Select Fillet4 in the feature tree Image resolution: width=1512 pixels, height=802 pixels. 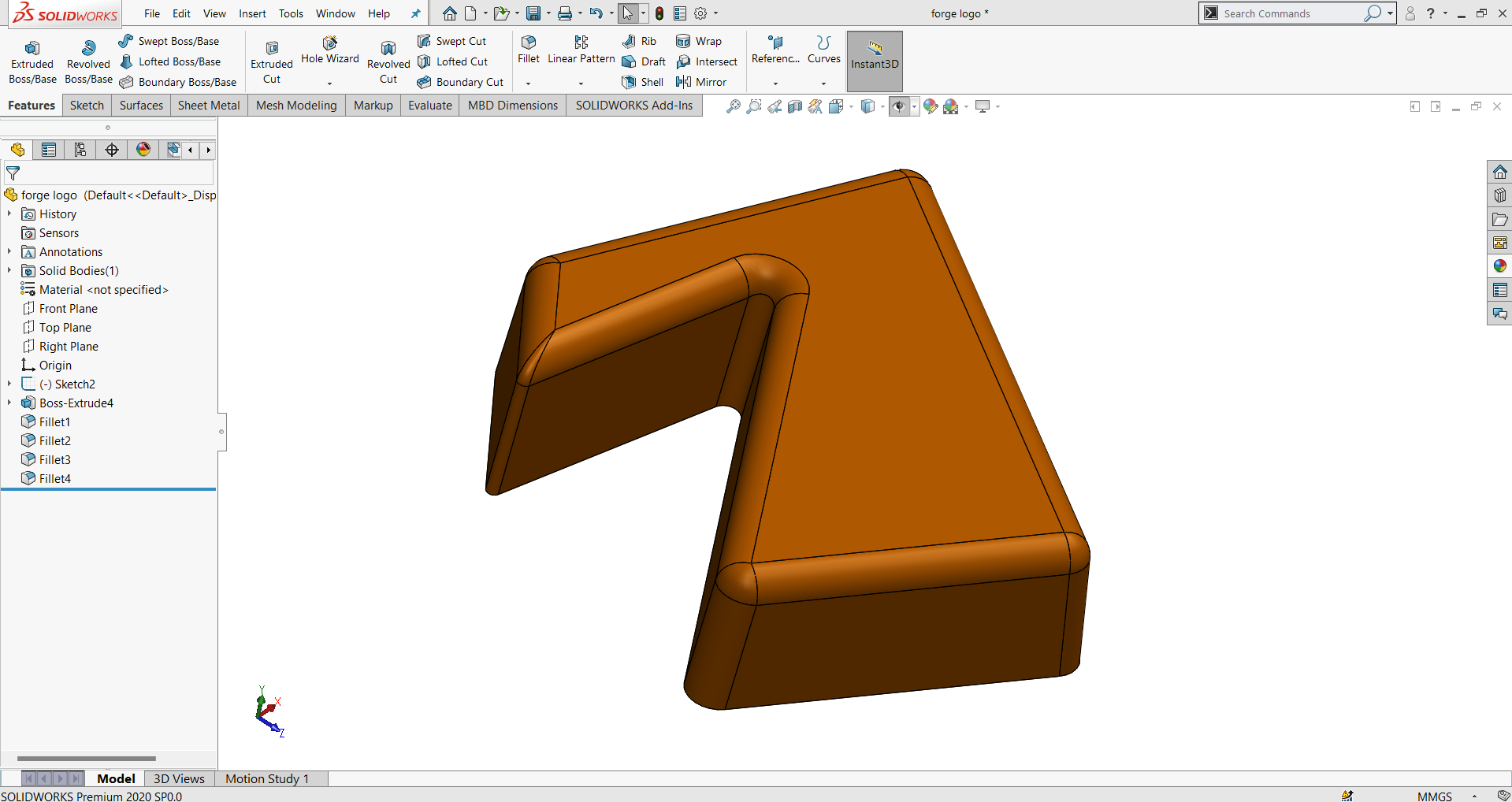click(54, 478)
